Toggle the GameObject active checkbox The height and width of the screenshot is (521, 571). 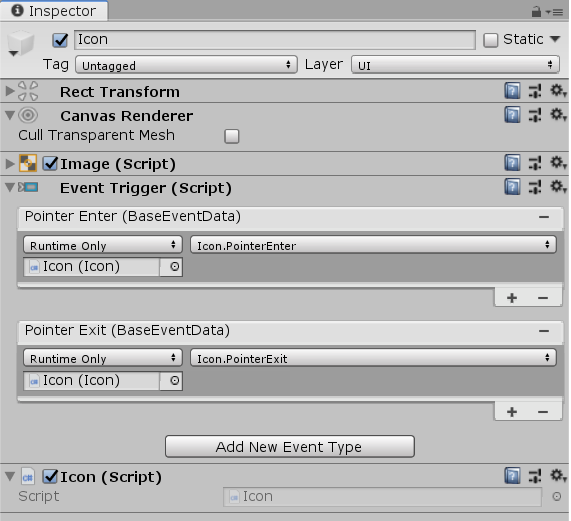click(x=60, y=40)
